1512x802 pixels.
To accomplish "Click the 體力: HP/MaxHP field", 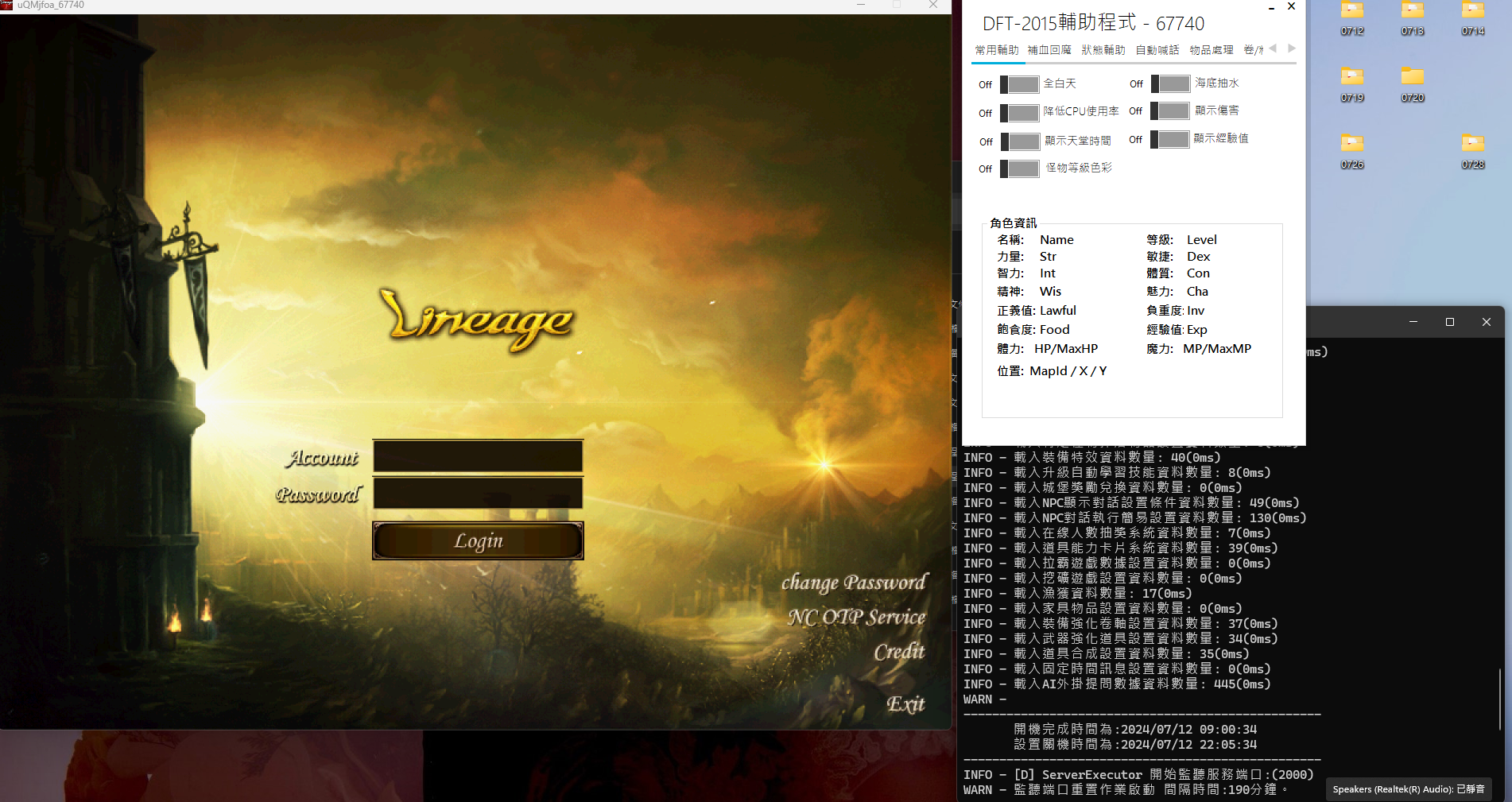I will pyautogui.click(x=1048, y=349).
